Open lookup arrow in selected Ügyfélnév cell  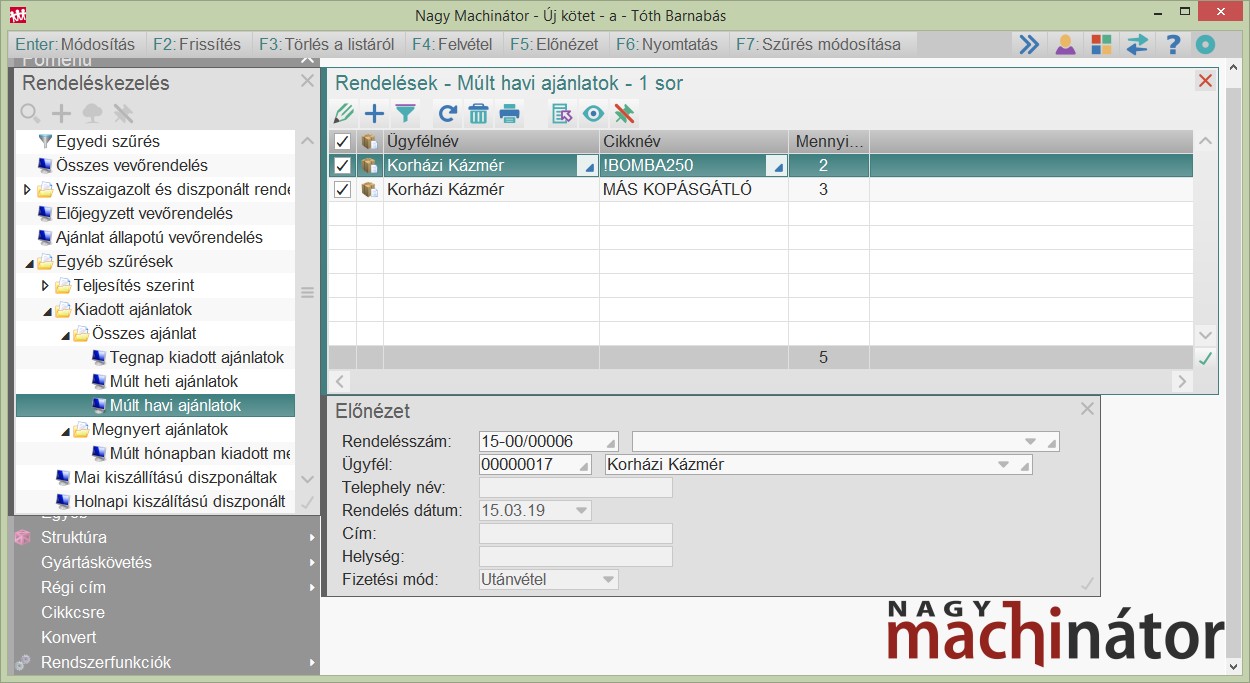click(587, 167)
